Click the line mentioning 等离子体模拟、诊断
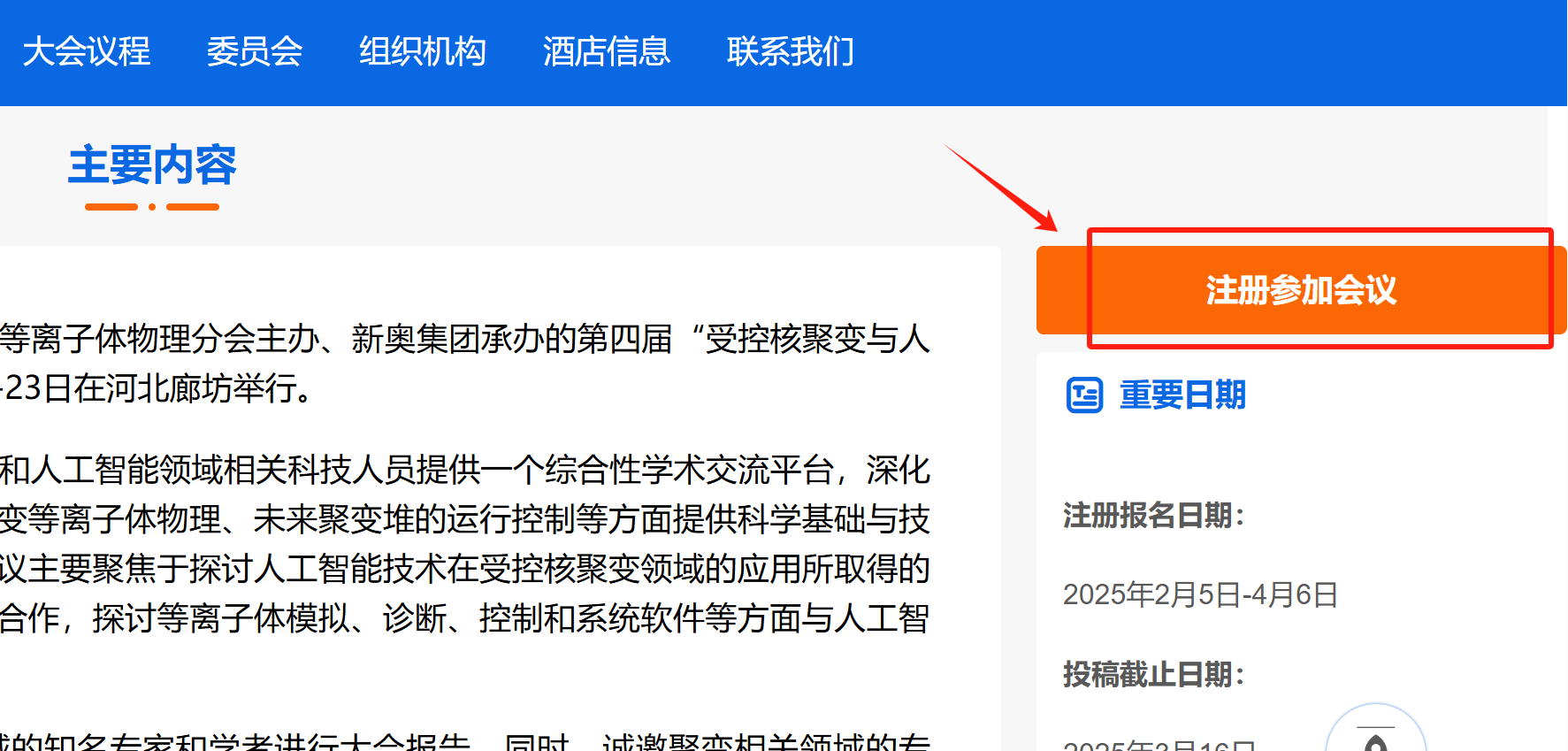The width and height of the screenshot is (1568, 751). [464, 618]
